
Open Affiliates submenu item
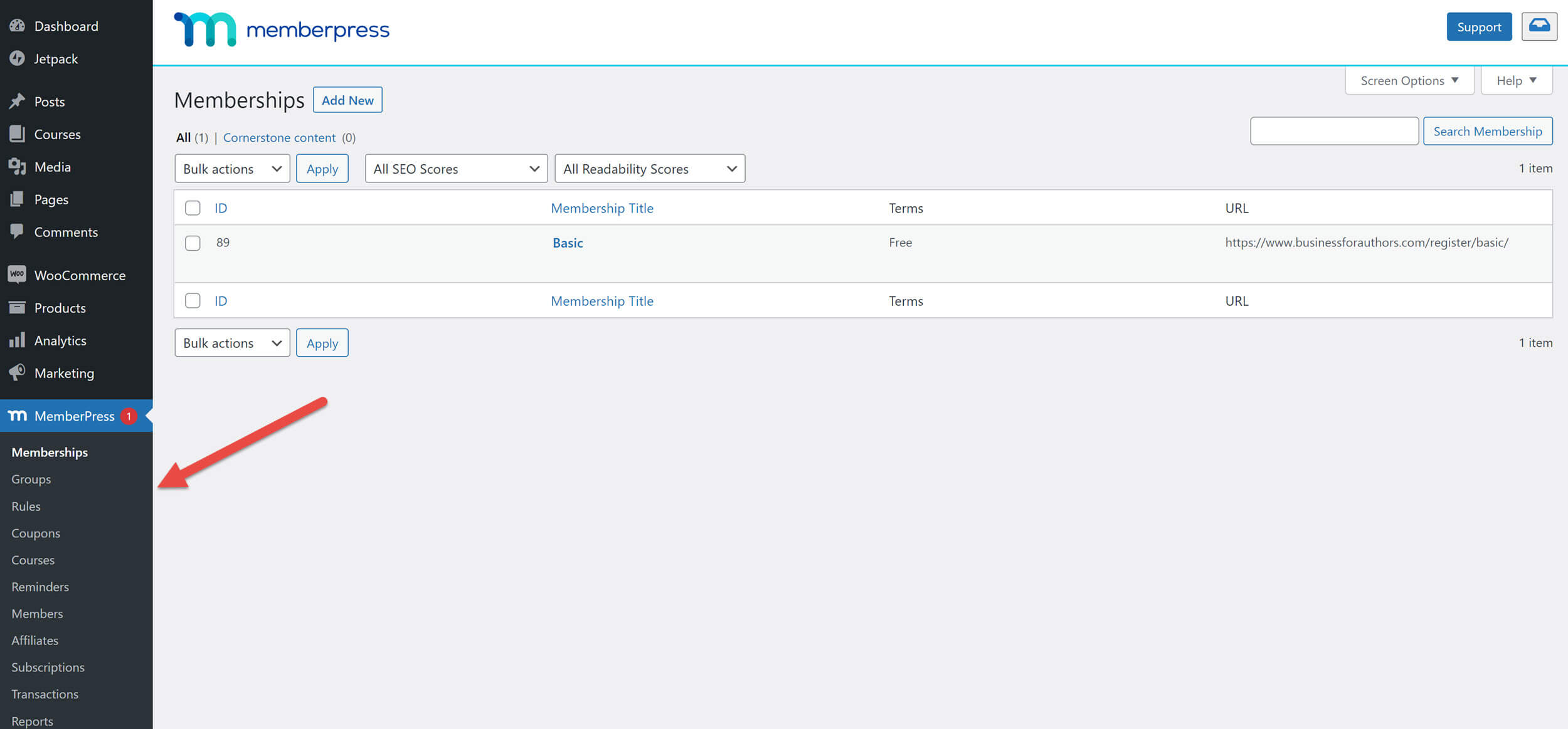[x=34, y=640]
